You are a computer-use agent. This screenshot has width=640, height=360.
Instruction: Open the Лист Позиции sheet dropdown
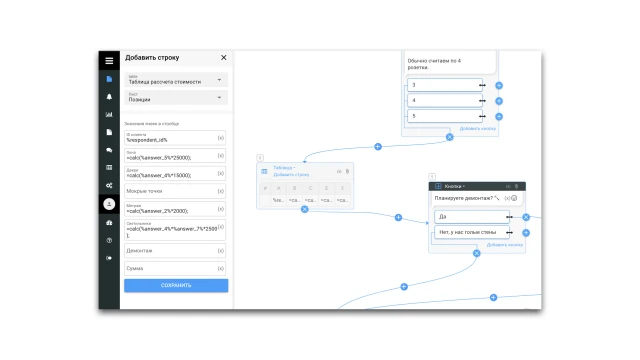coord(176,98)
